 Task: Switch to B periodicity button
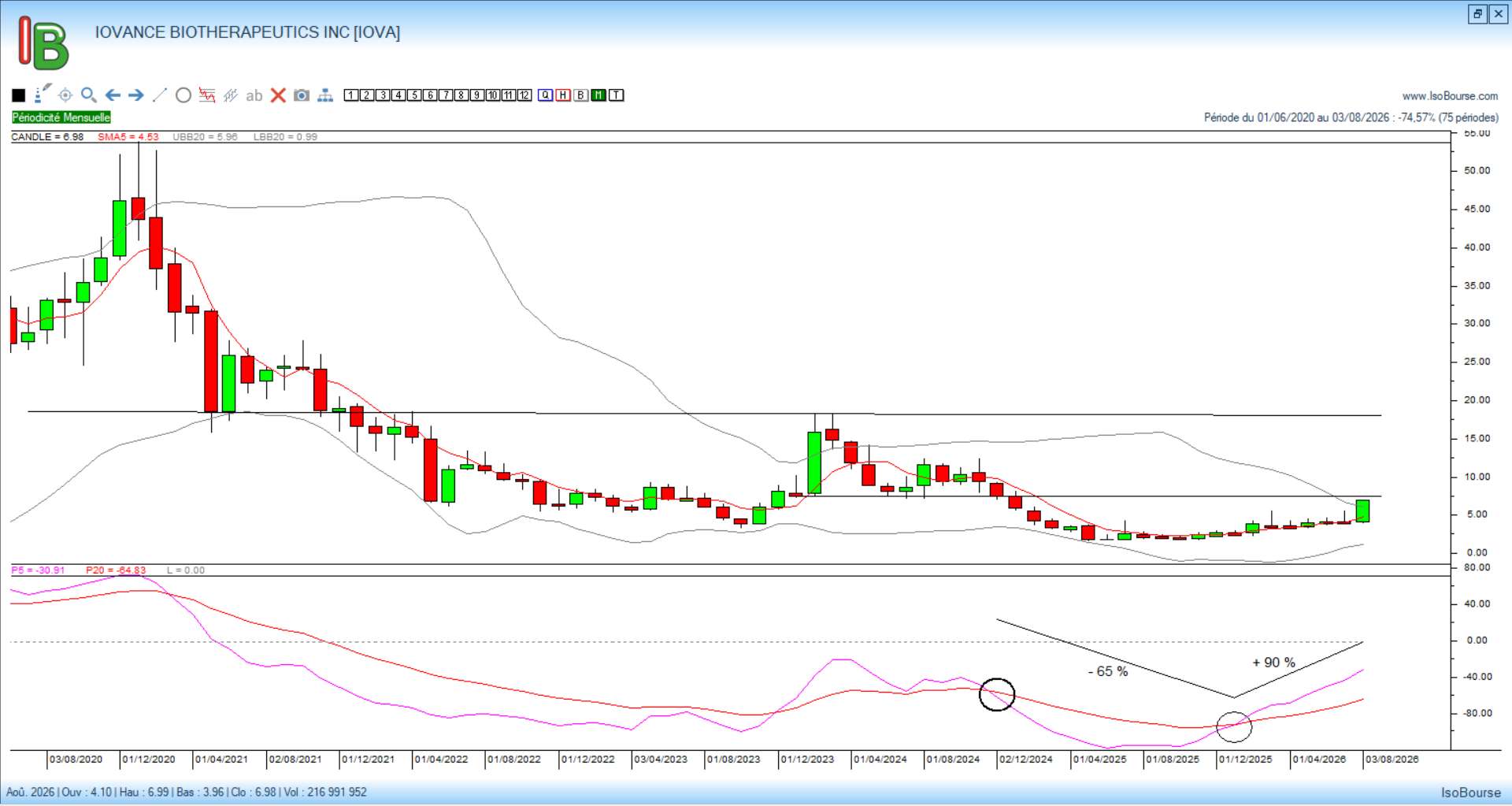(581, 95)
